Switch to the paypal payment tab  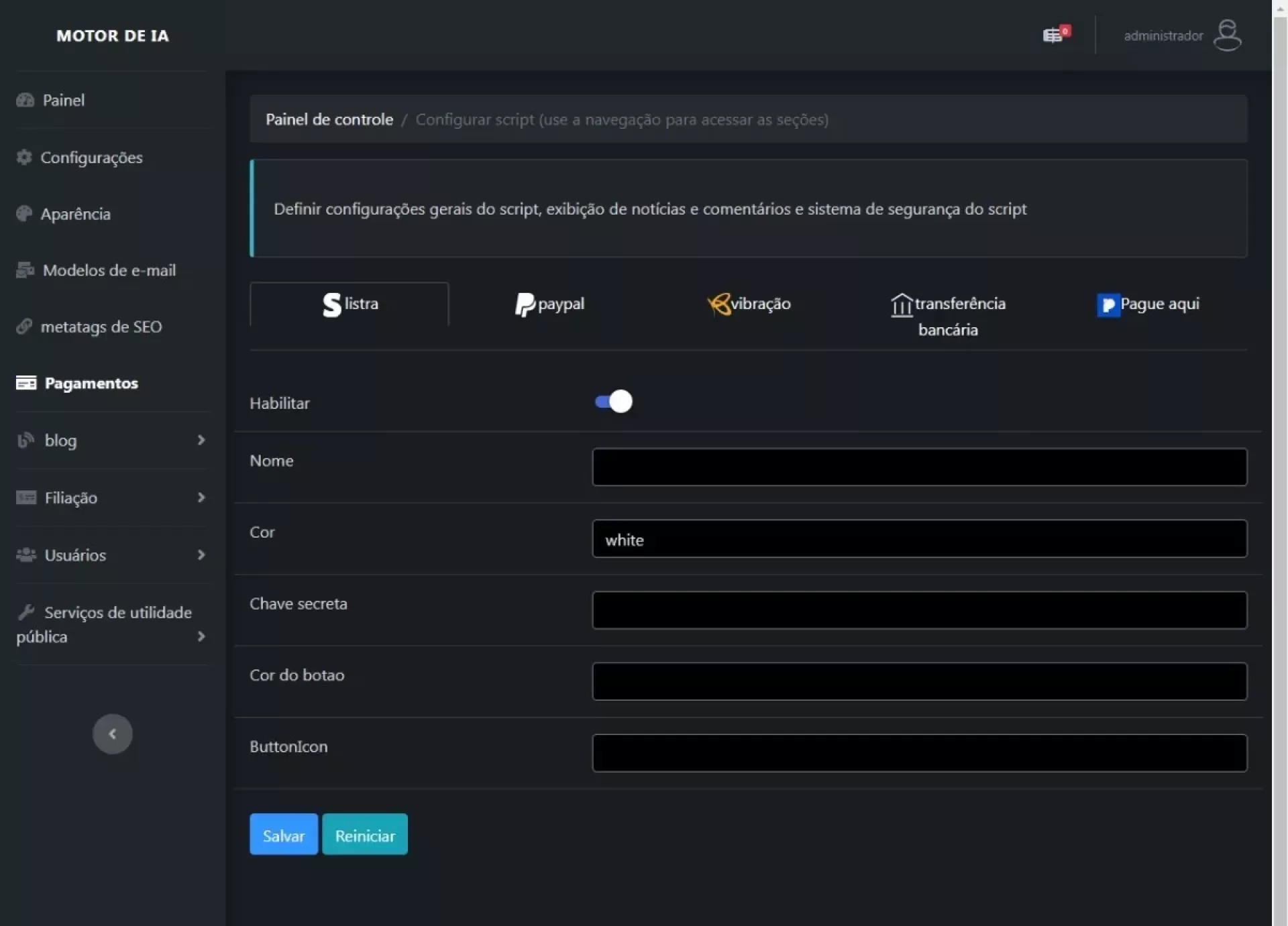549,304
